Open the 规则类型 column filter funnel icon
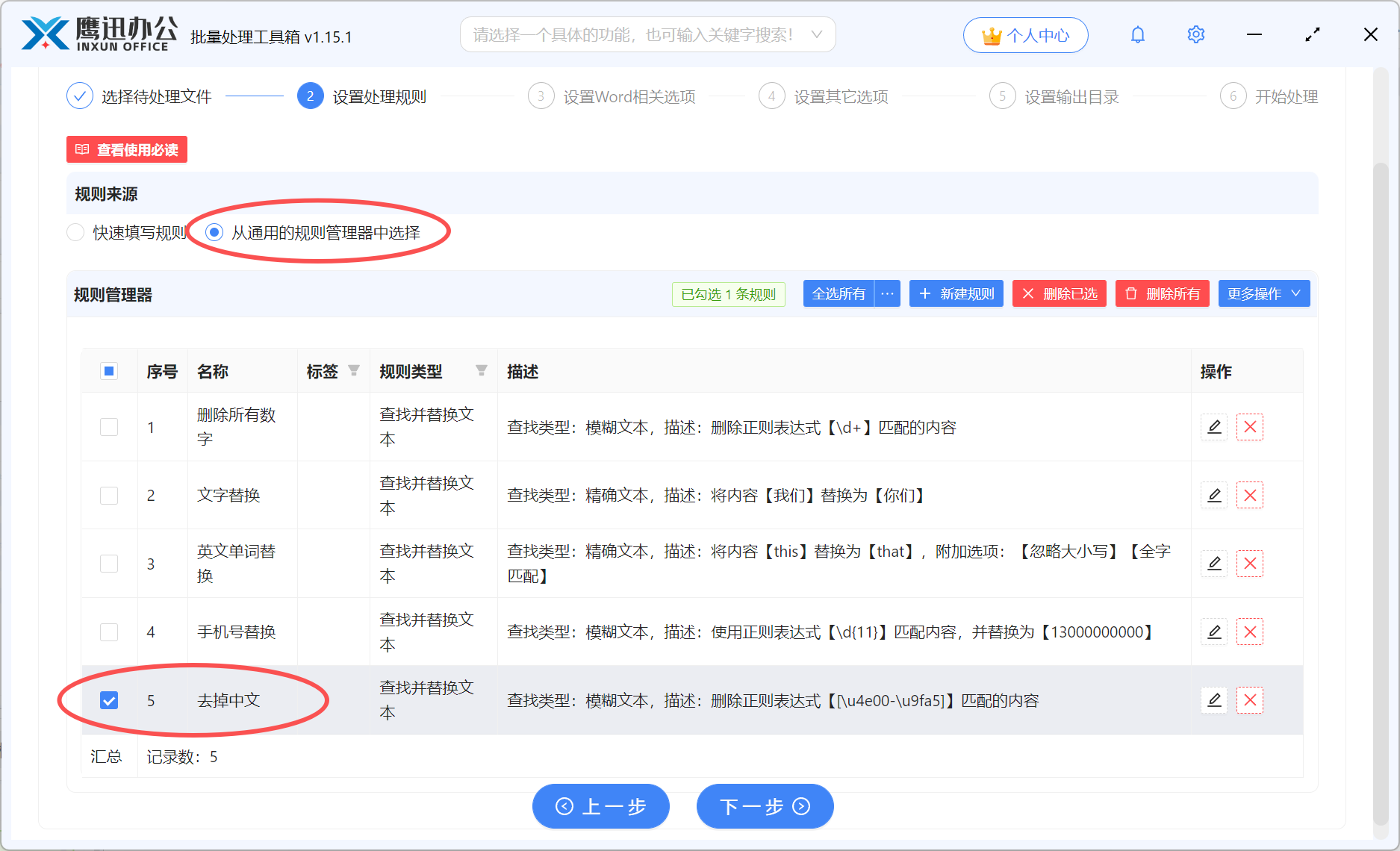The height and width of the screenshot is (851, 1400). click(x=482, y=371)
